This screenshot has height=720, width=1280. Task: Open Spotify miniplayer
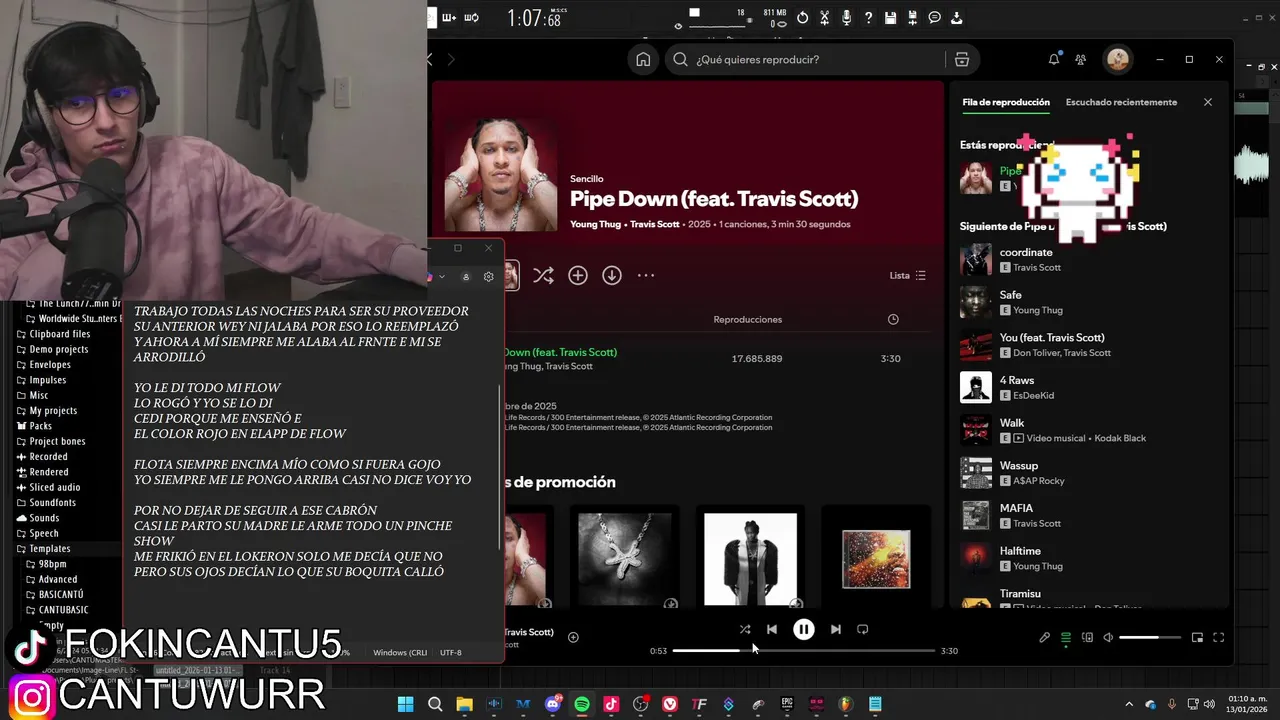[x=1197, y=637]
